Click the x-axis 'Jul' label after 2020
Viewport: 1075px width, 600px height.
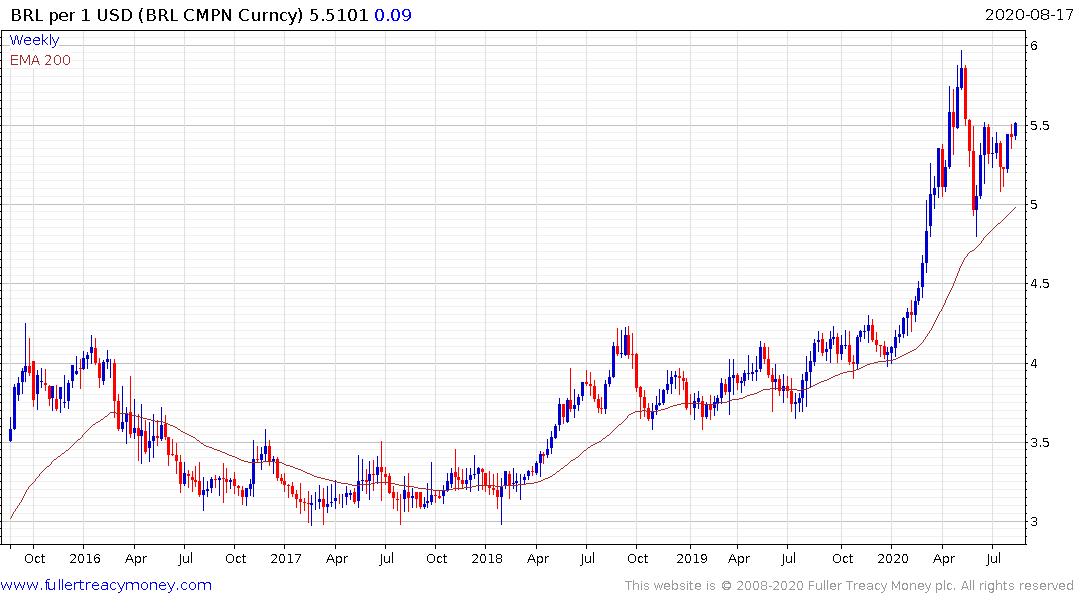(993, 558)
